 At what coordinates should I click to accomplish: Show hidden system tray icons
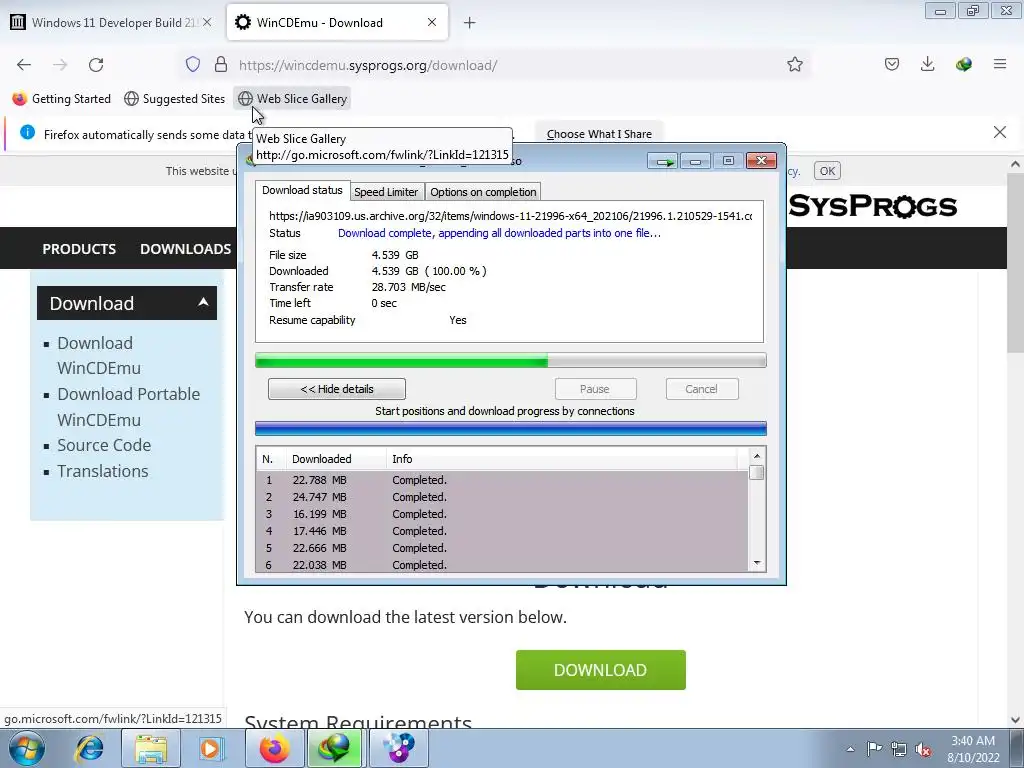coord(850,749)
